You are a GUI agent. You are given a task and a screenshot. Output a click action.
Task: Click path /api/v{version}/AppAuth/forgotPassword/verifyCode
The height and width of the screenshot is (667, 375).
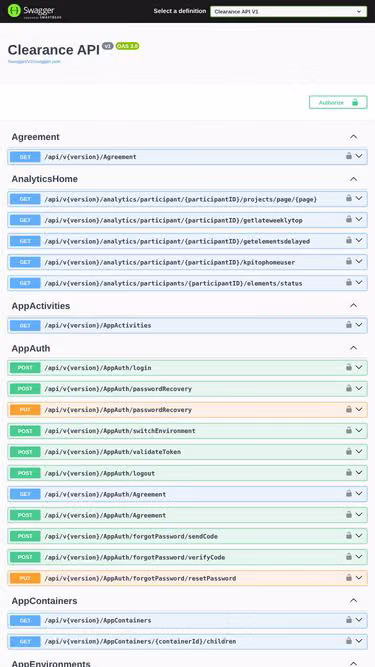(x=135, y=557)
